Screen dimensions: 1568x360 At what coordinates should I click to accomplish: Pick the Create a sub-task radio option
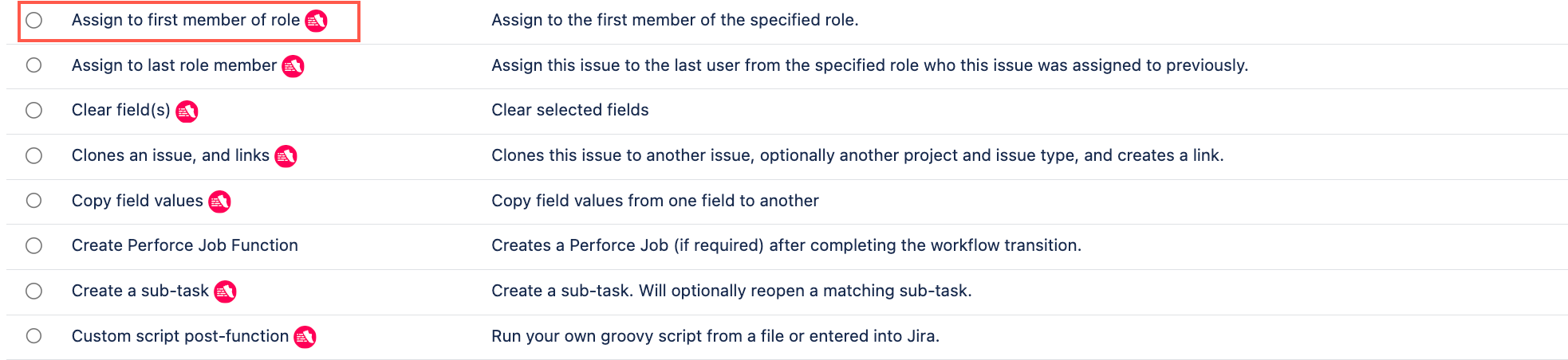click(33, 291)
